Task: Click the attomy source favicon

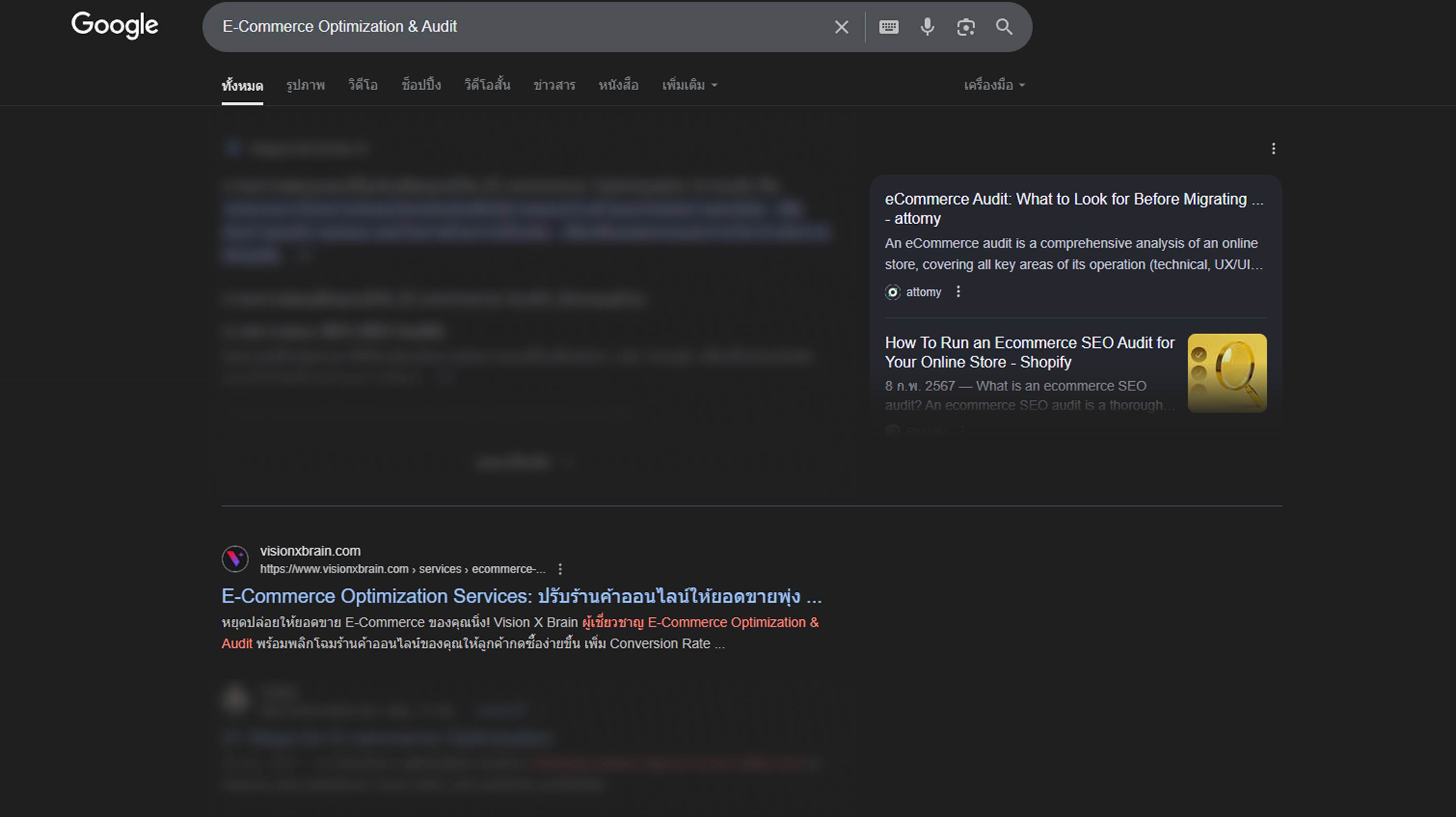Action: 892,292
